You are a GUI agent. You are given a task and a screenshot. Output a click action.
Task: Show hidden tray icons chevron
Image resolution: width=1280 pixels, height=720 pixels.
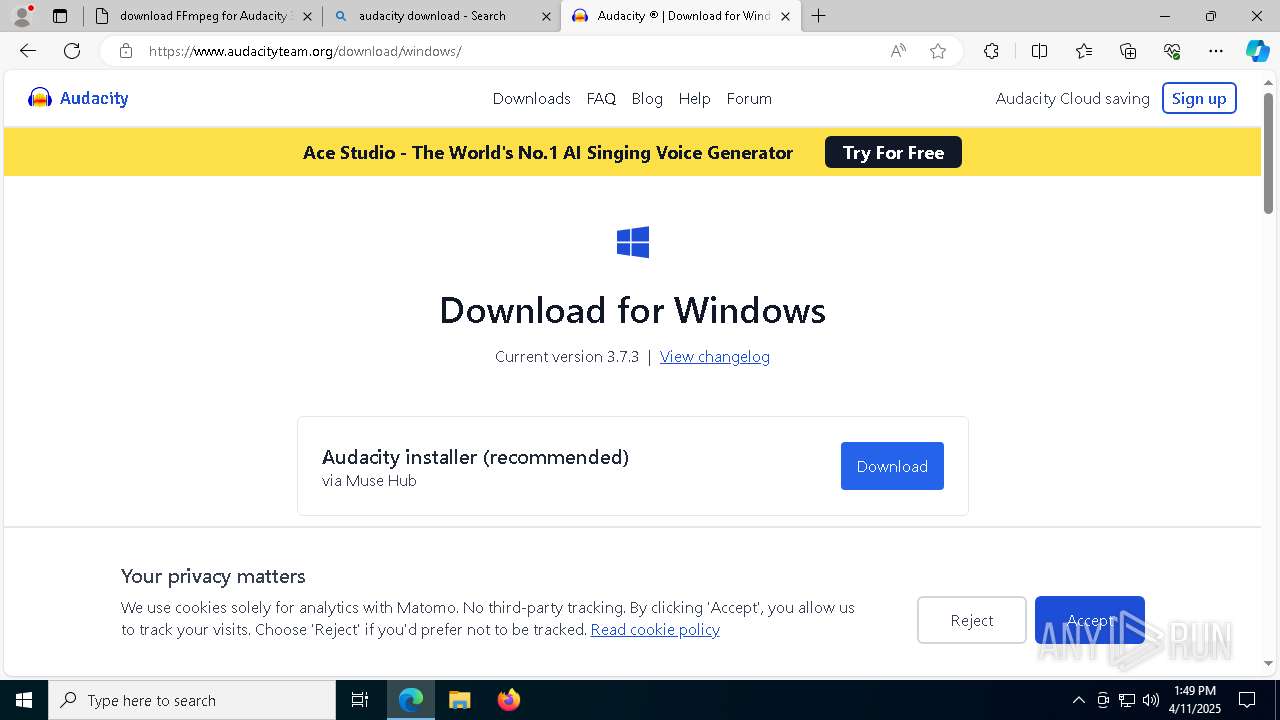click(1078, 700)
